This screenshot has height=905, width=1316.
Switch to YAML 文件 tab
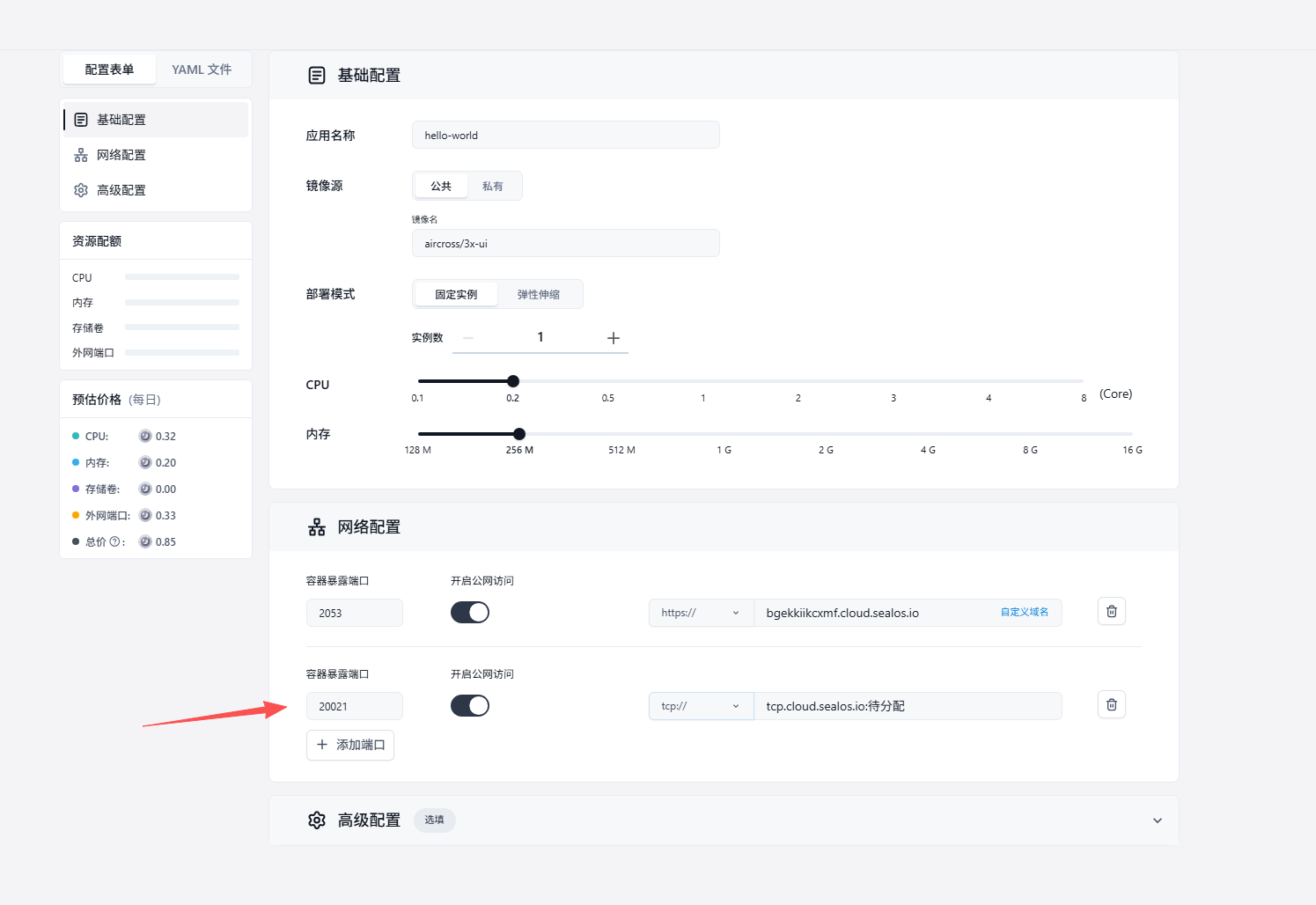click(202, 70)
